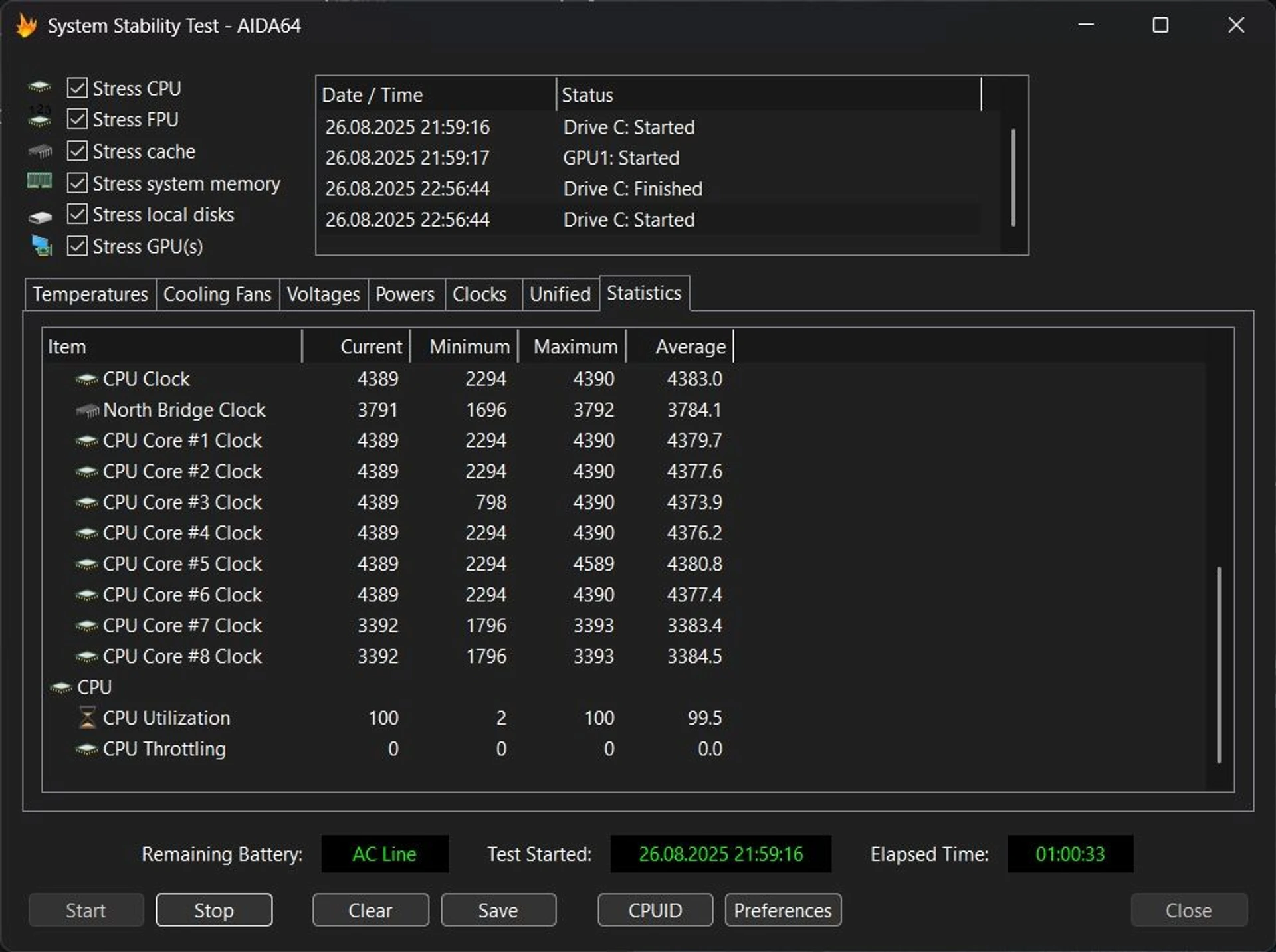1276x952 pixels.
Task: Click the icon for CPU Core #5 Clock
Action: pos(86,564)
